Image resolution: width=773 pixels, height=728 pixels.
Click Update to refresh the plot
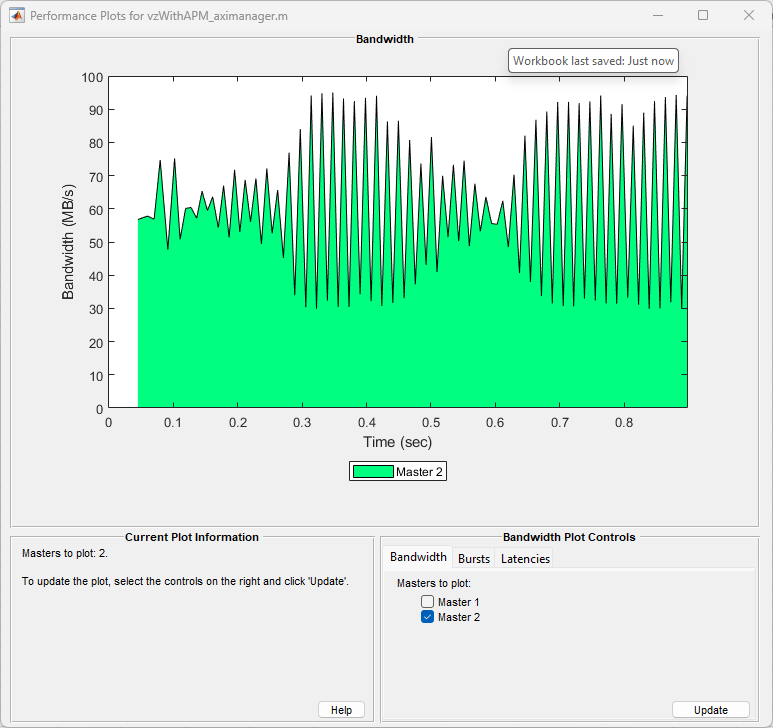coord(710,710)
